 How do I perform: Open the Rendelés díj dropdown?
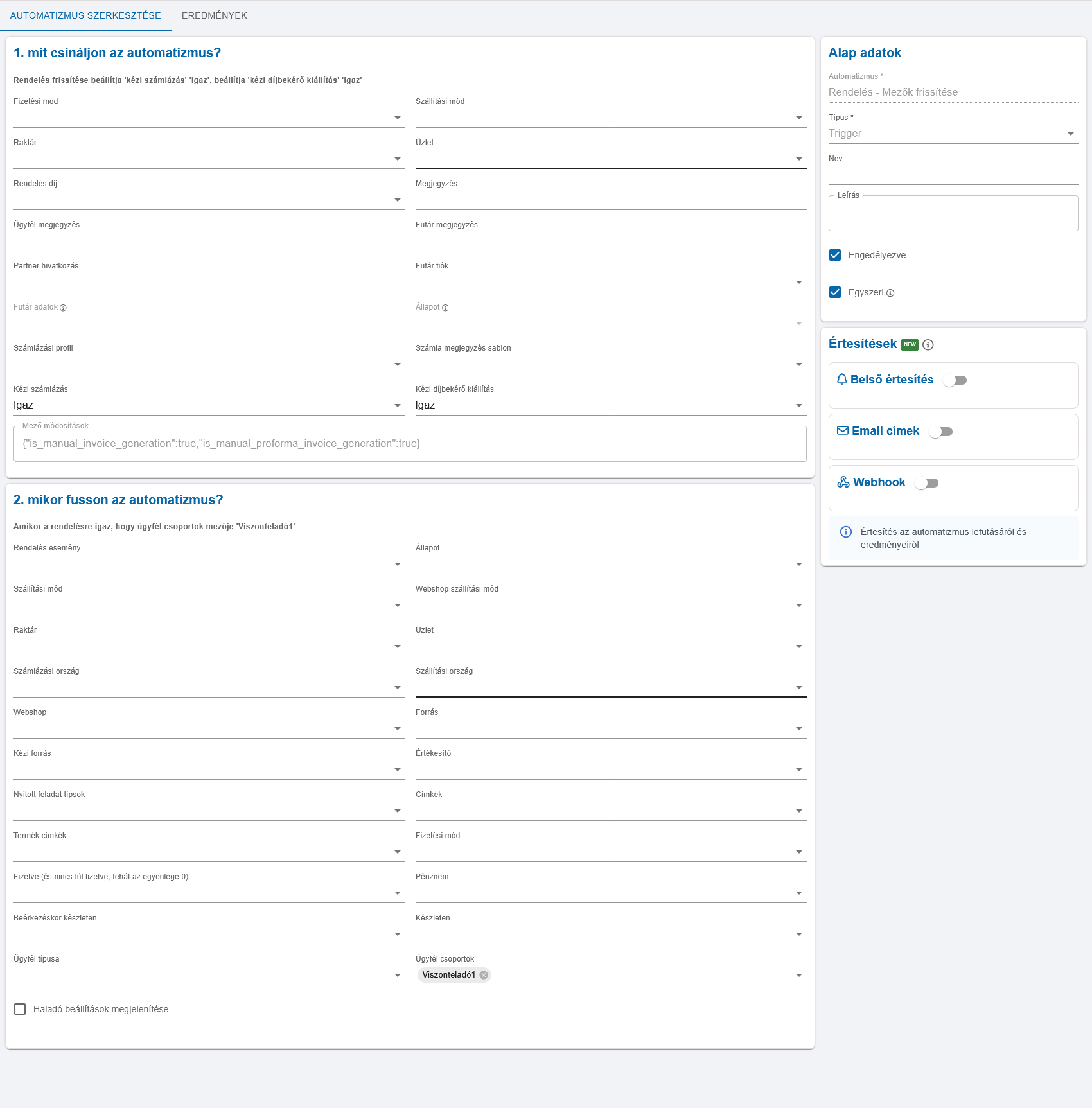pos(209,200)
